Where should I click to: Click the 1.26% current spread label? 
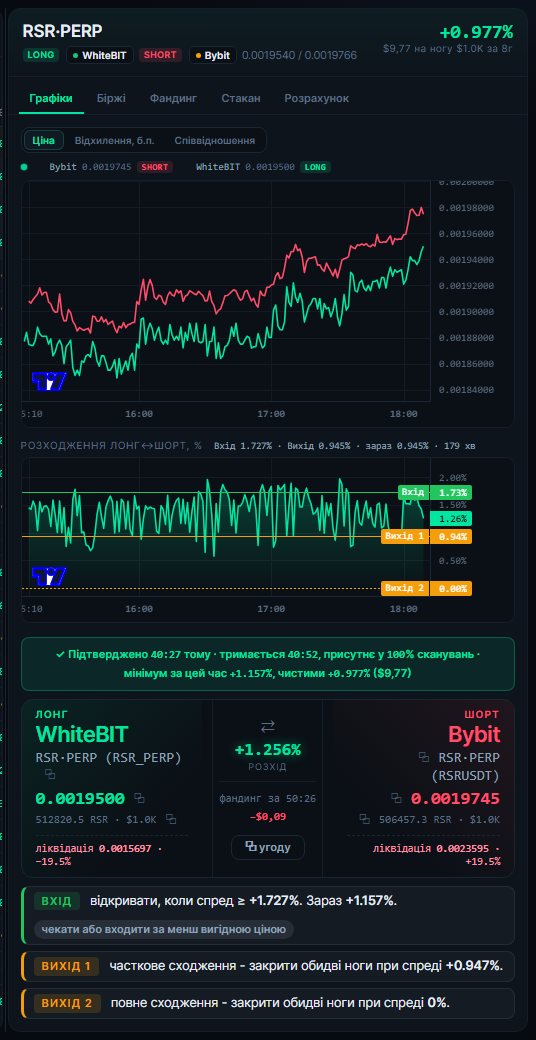click(451, 519)
